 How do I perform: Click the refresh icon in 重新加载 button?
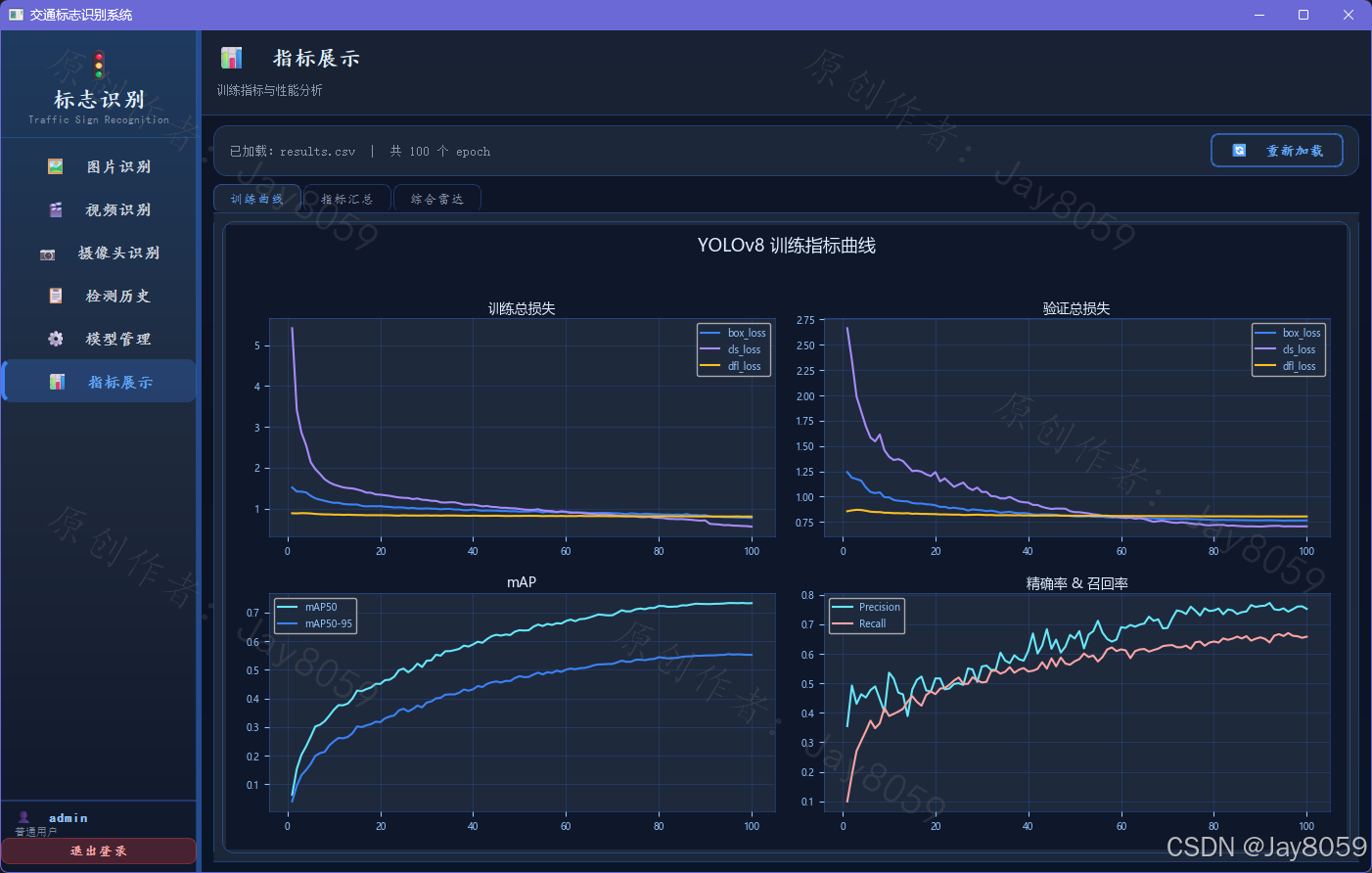(1239, 151)
